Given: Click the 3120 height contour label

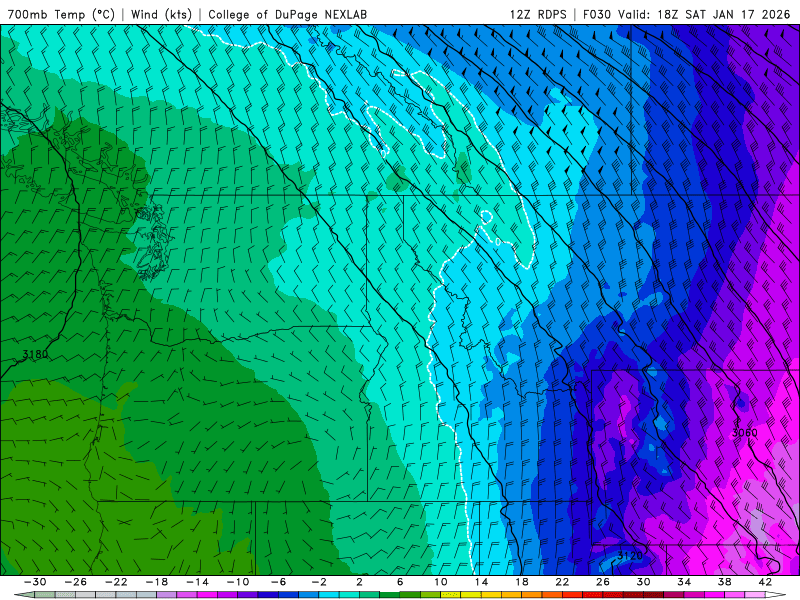Looking at the screenshot, I should click(x=630, y=556).
